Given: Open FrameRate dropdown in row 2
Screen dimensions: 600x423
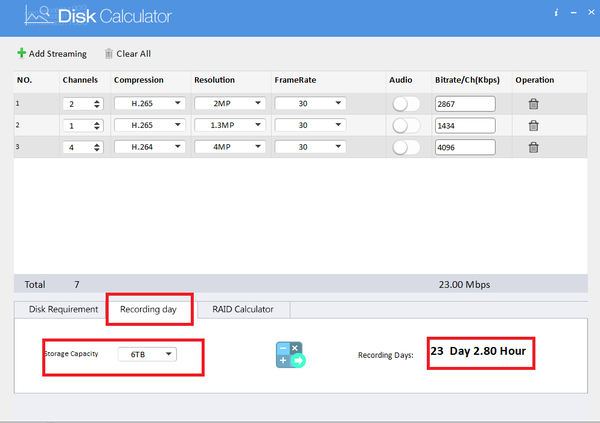Looking at the screenshot, I should (310, 125).
